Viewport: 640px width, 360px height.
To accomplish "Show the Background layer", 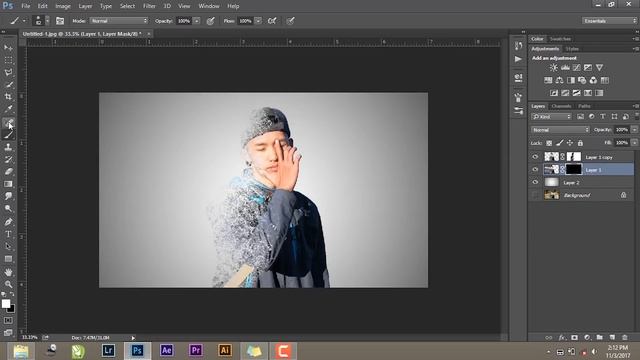I will 535,195.
